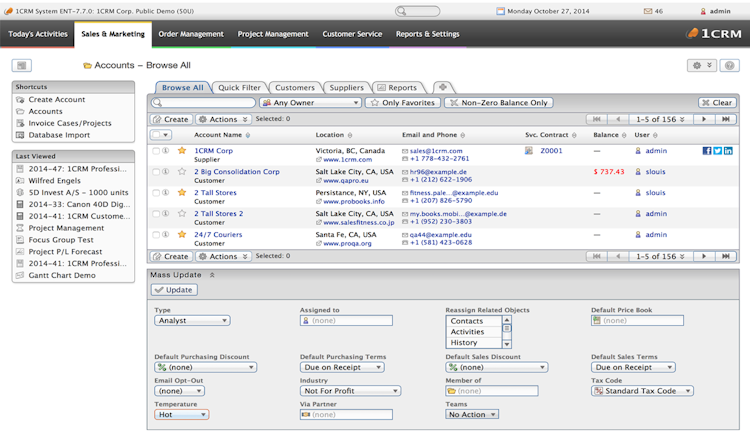Open the Customer Service menu
This screenshot has width=750, height=433.
pos(352,34)
